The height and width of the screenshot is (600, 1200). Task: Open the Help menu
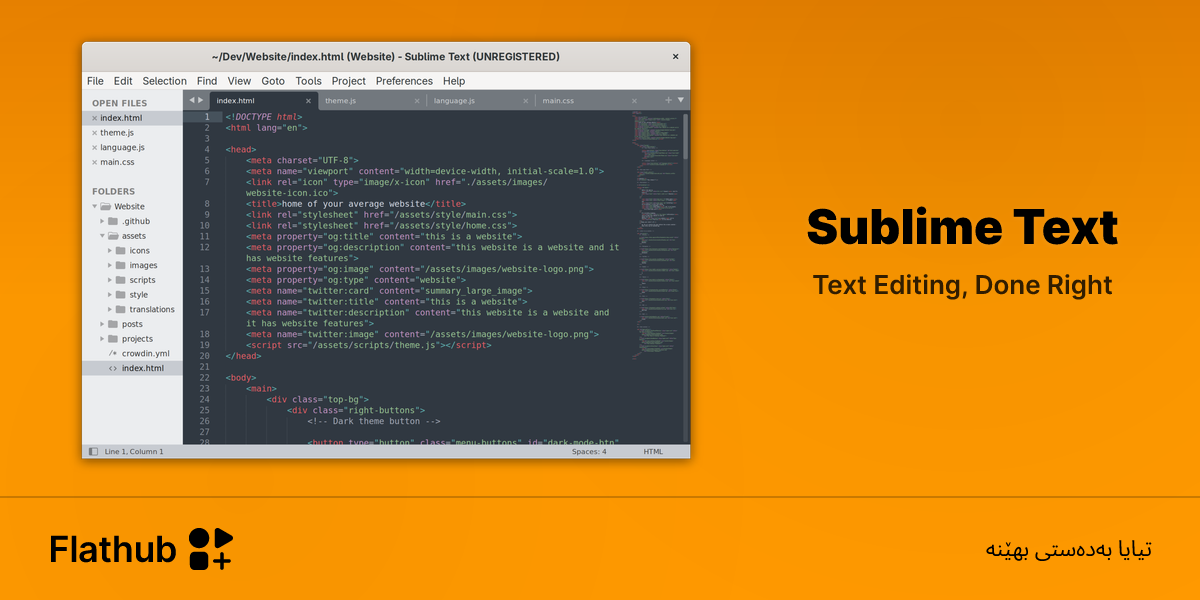454,81
